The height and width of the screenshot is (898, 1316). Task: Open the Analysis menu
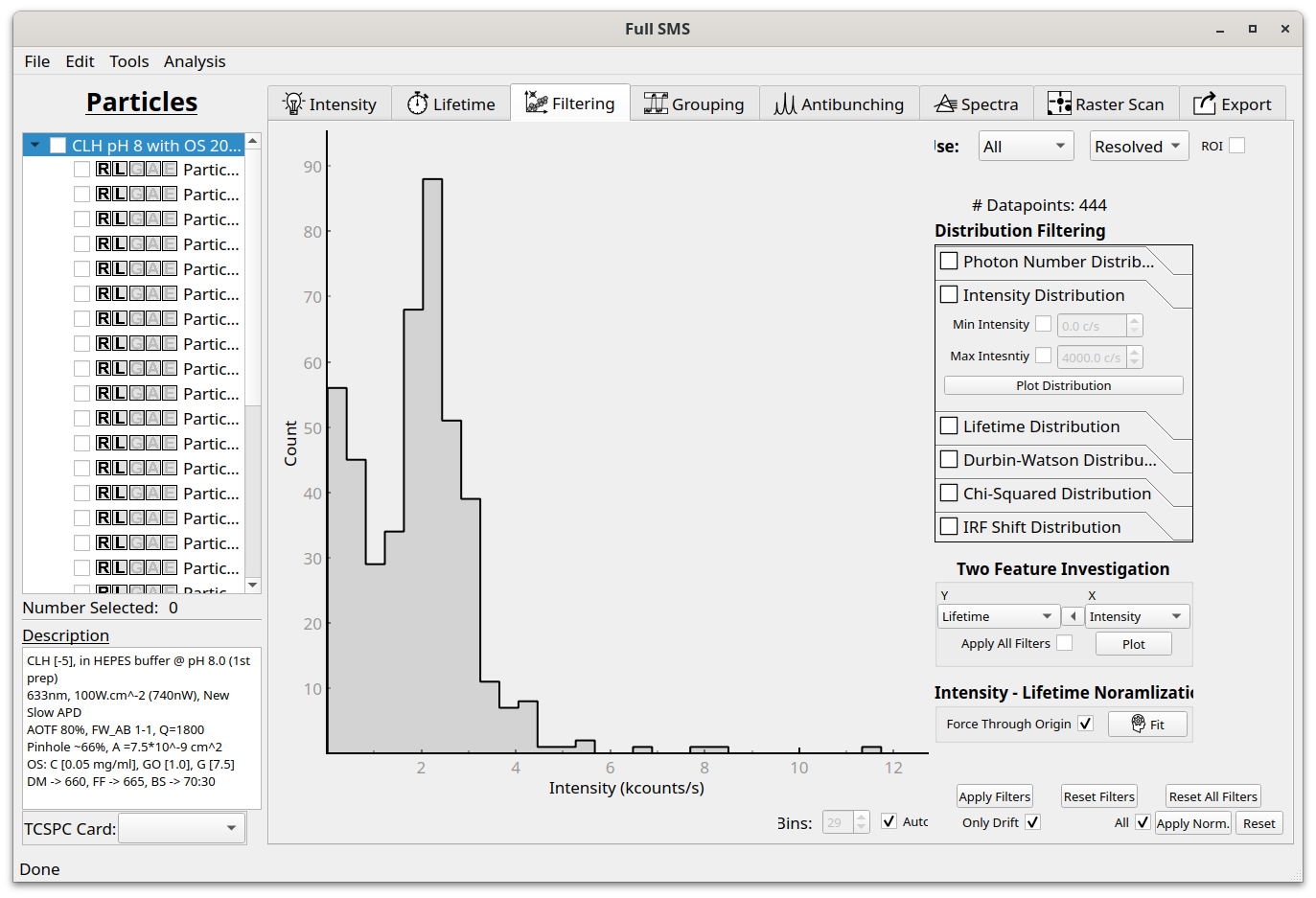(195, 61)
